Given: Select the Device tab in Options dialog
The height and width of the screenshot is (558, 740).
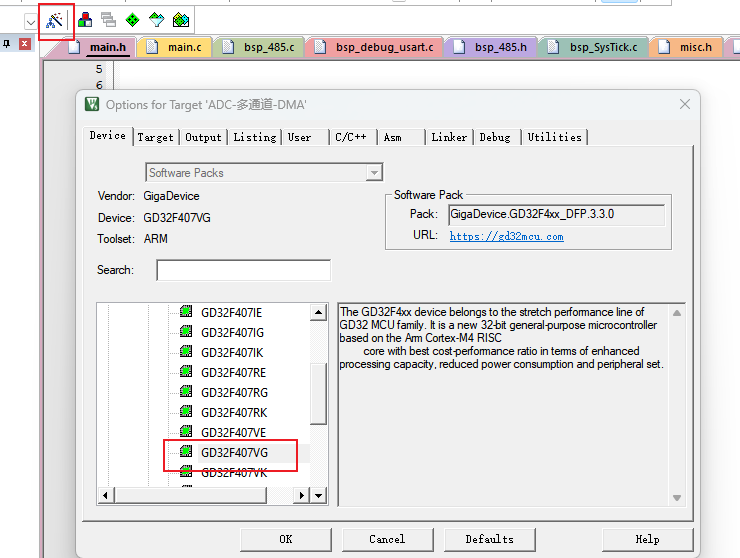Looking at the screenshot, I should point(108,136).
